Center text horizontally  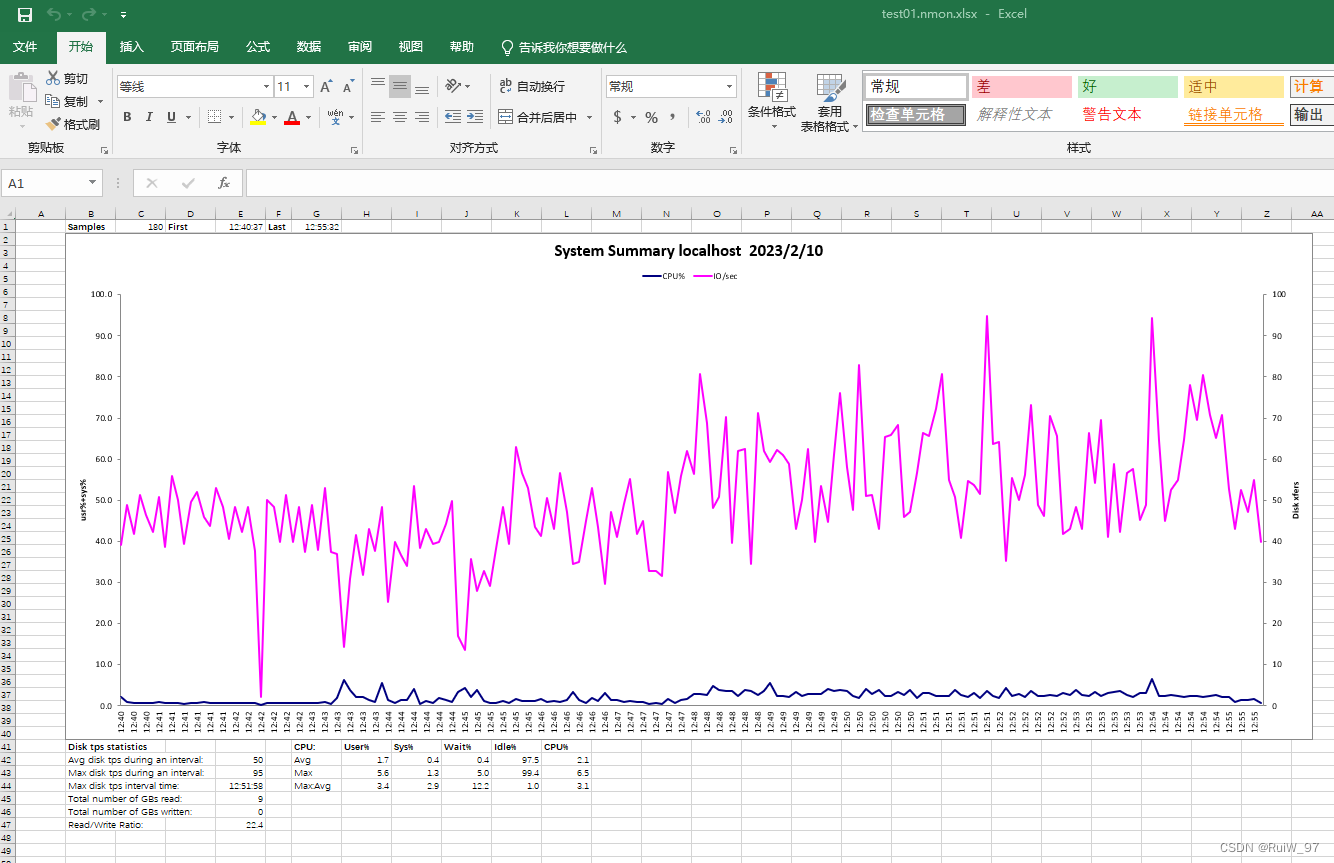399,117
